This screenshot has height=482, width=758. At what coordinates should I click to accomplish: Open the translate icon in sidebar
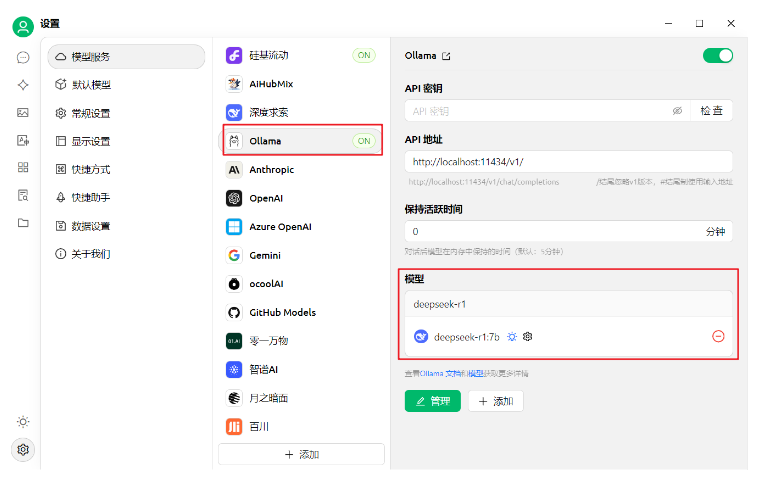point(22,140)
